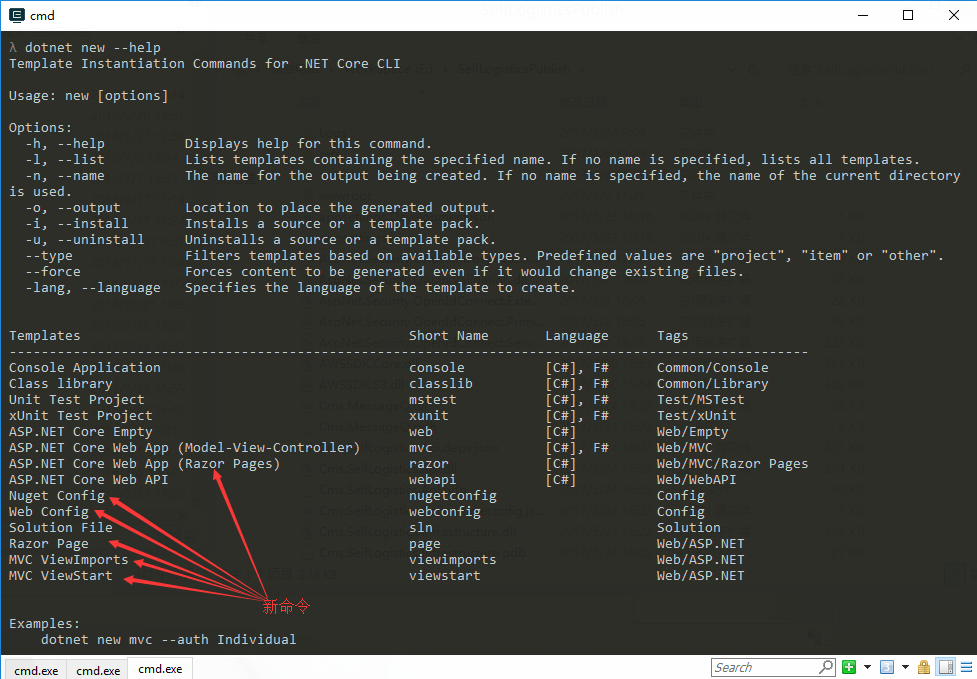Click the 'Short Name' column header
The width and height of the screenshot is (977, 679).
coord(449,336)
